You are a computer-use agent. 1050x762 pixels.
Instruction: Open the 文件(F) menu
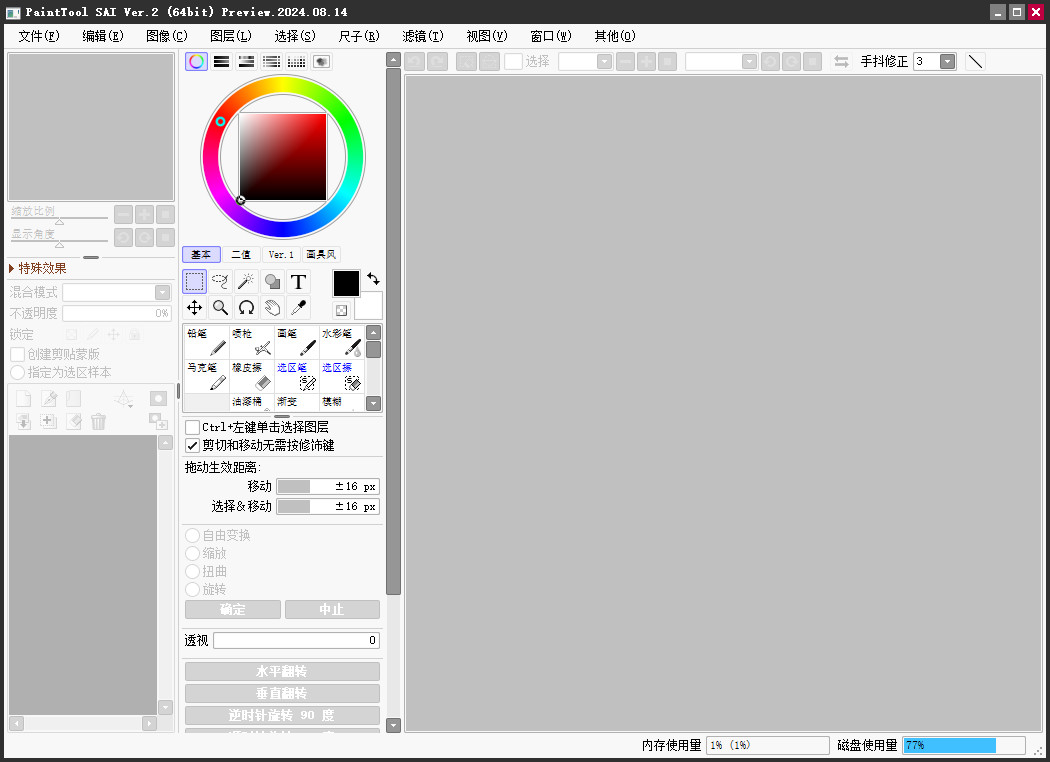pyautogui.click(x=39, y=36)
